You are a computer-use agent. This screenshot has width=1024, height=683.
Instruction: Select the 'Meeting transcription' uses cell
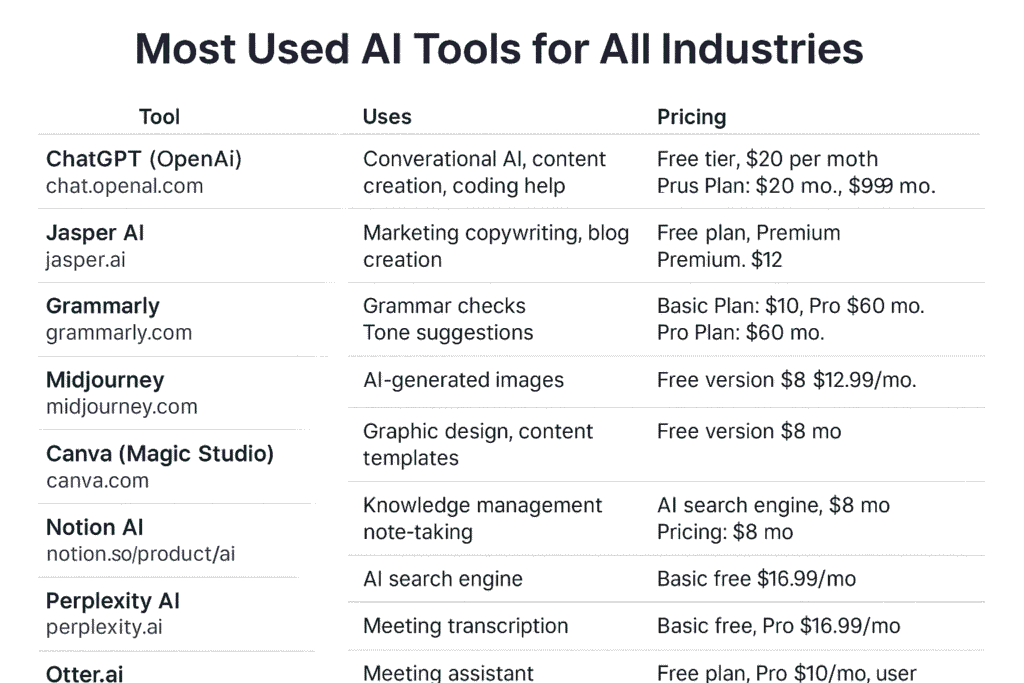coord(465,626)
